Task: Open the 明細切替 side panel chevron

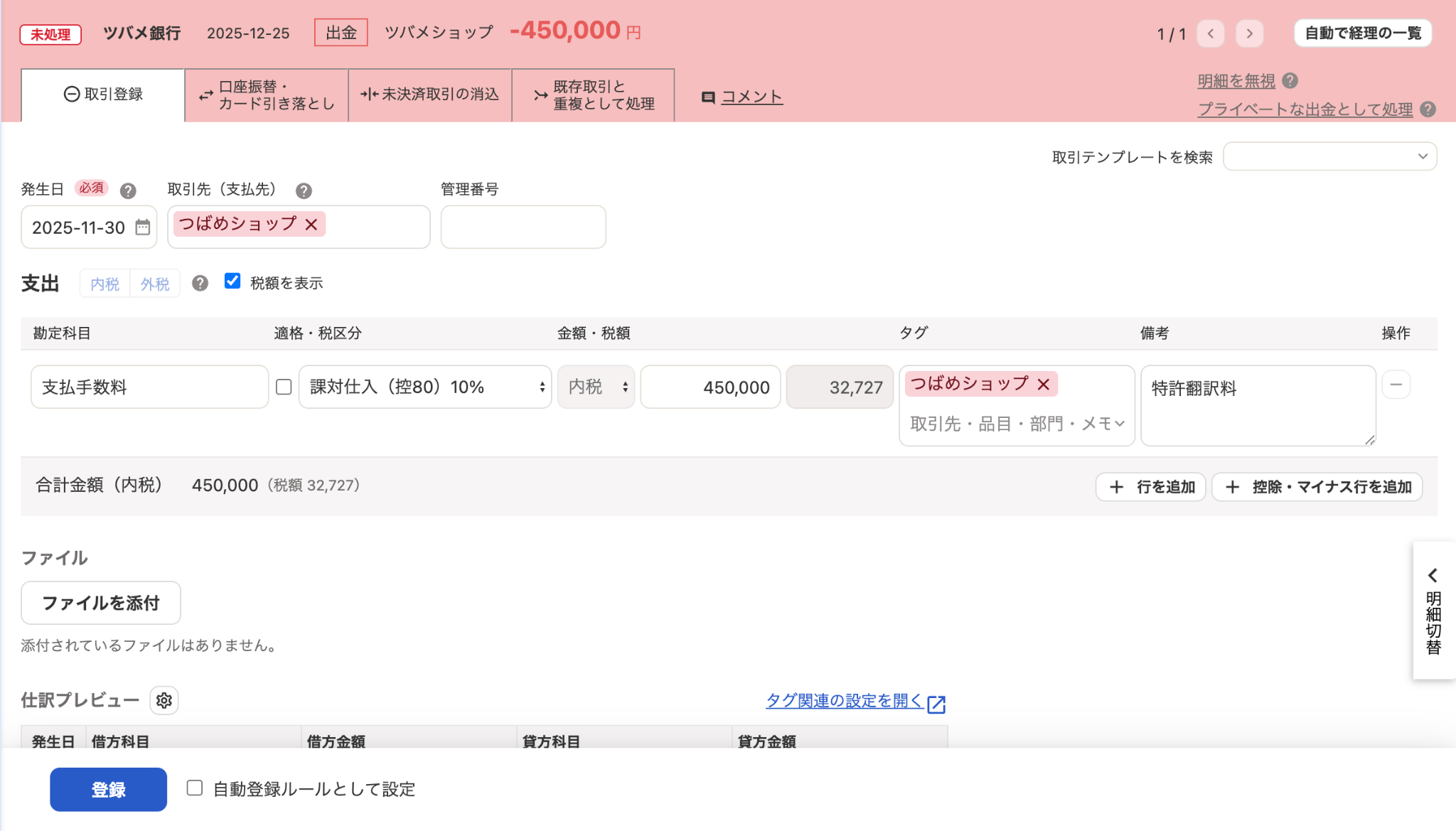Action: tap(1433, 574)
